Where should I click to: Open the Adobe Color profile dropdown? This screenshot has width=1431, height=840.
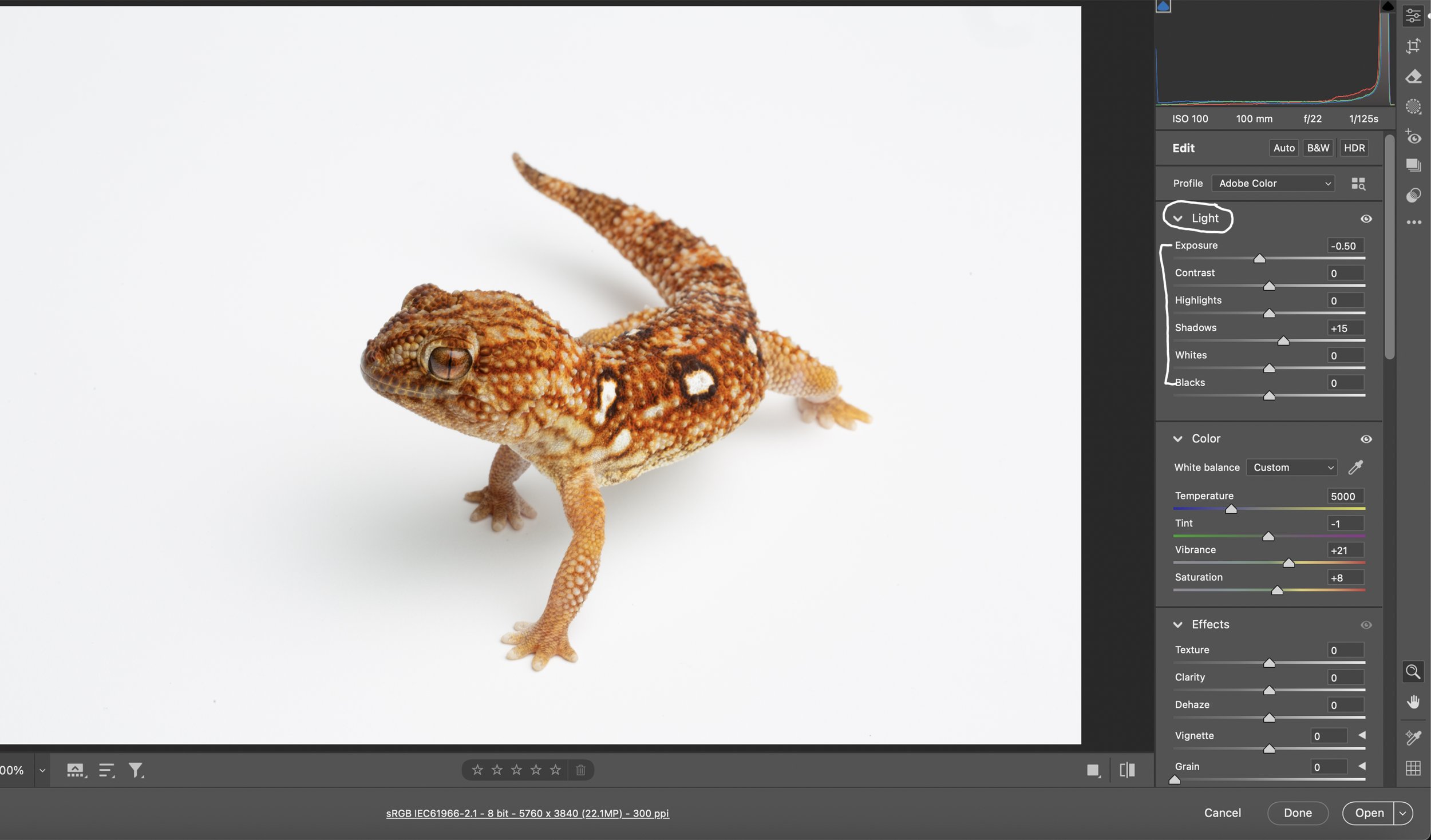(x=1273, y=184)
